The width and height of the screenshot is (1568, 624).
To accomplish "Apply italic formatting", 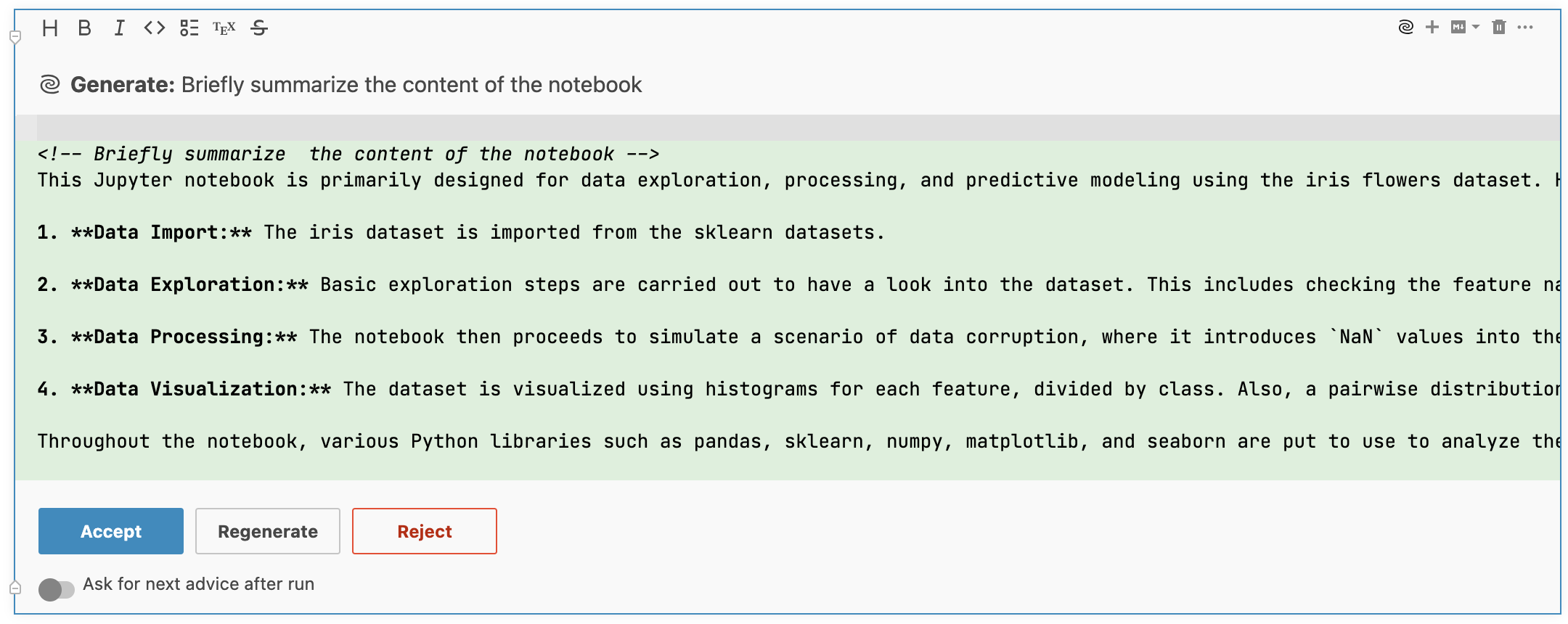I will [119, 28].
